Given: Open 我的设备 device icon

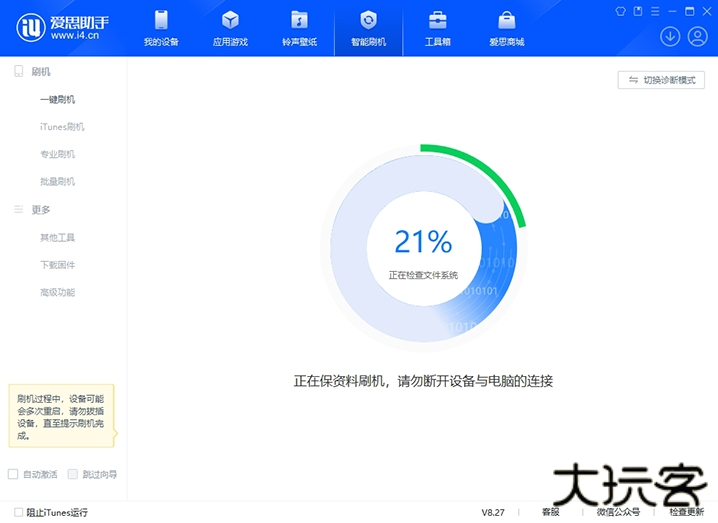Looking at the screenshot, I should click(161, 21).
